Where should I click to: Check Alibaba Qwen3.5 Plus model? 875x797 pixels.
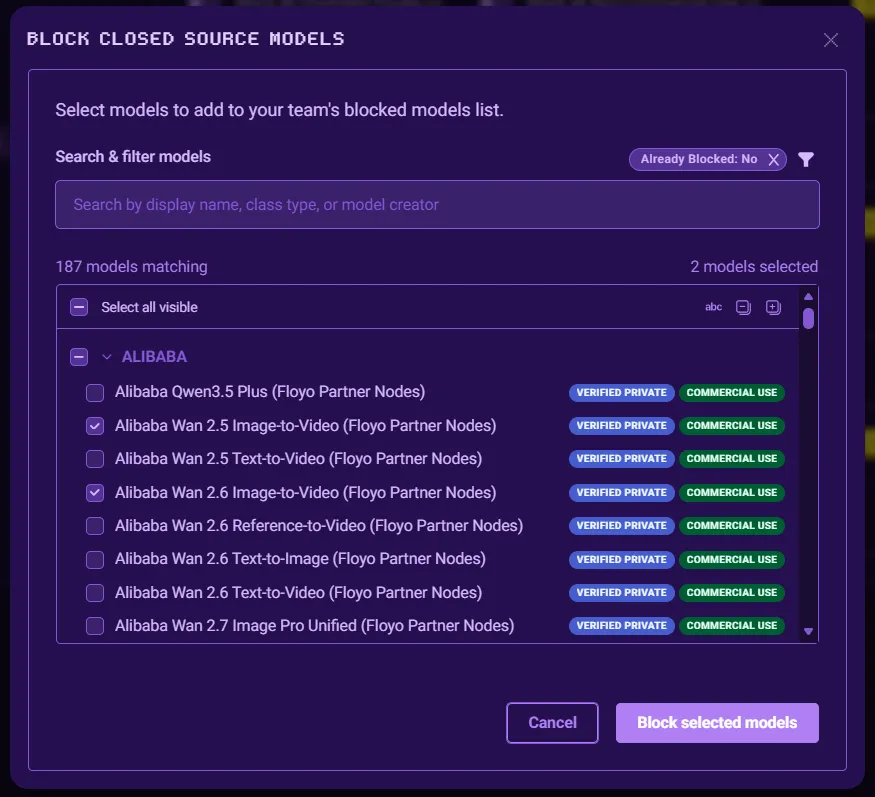click(x=95, y=392)
